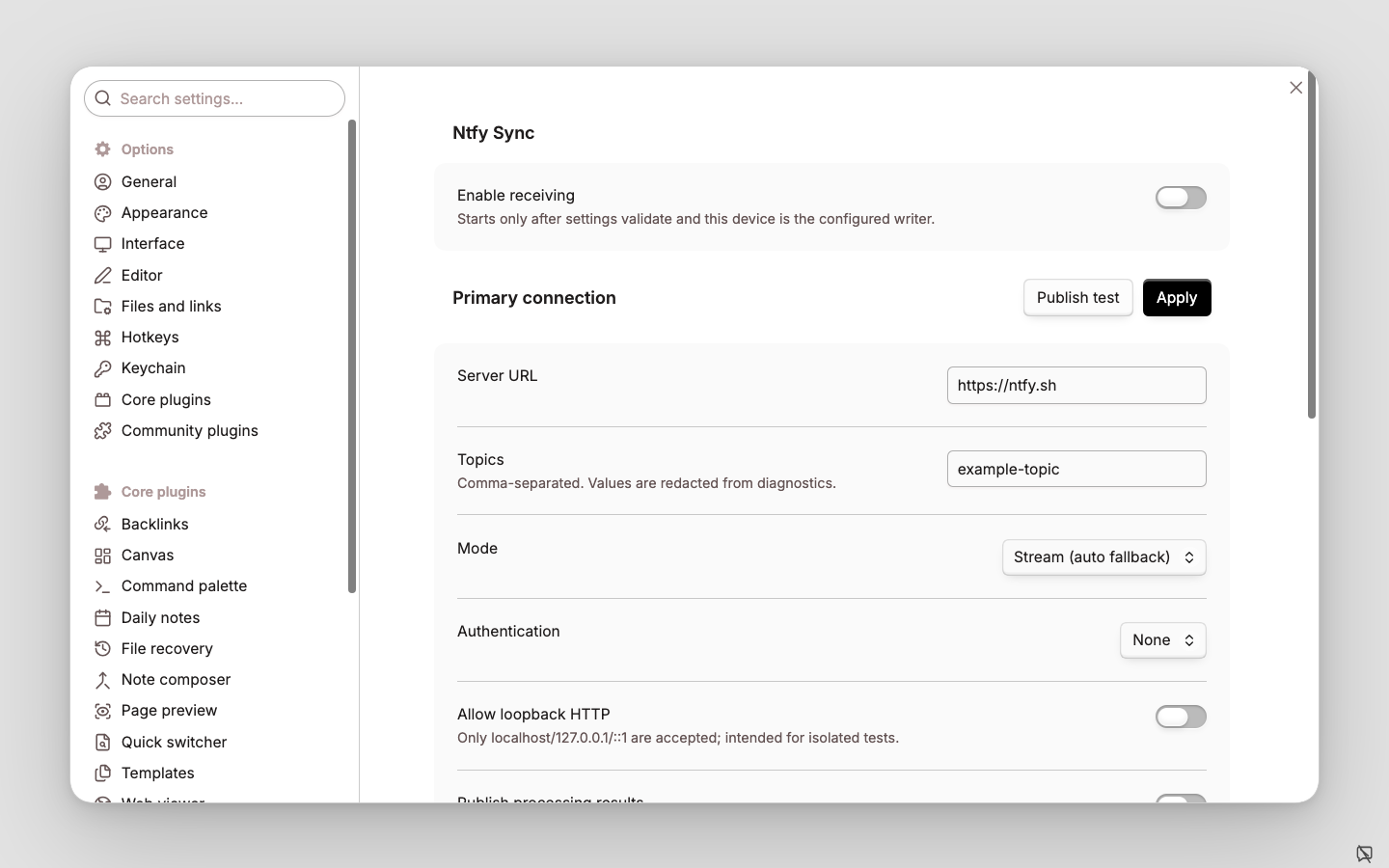Screen dimensions: 1389x868
Task: Open Editor settings tab
Action: 214,276
